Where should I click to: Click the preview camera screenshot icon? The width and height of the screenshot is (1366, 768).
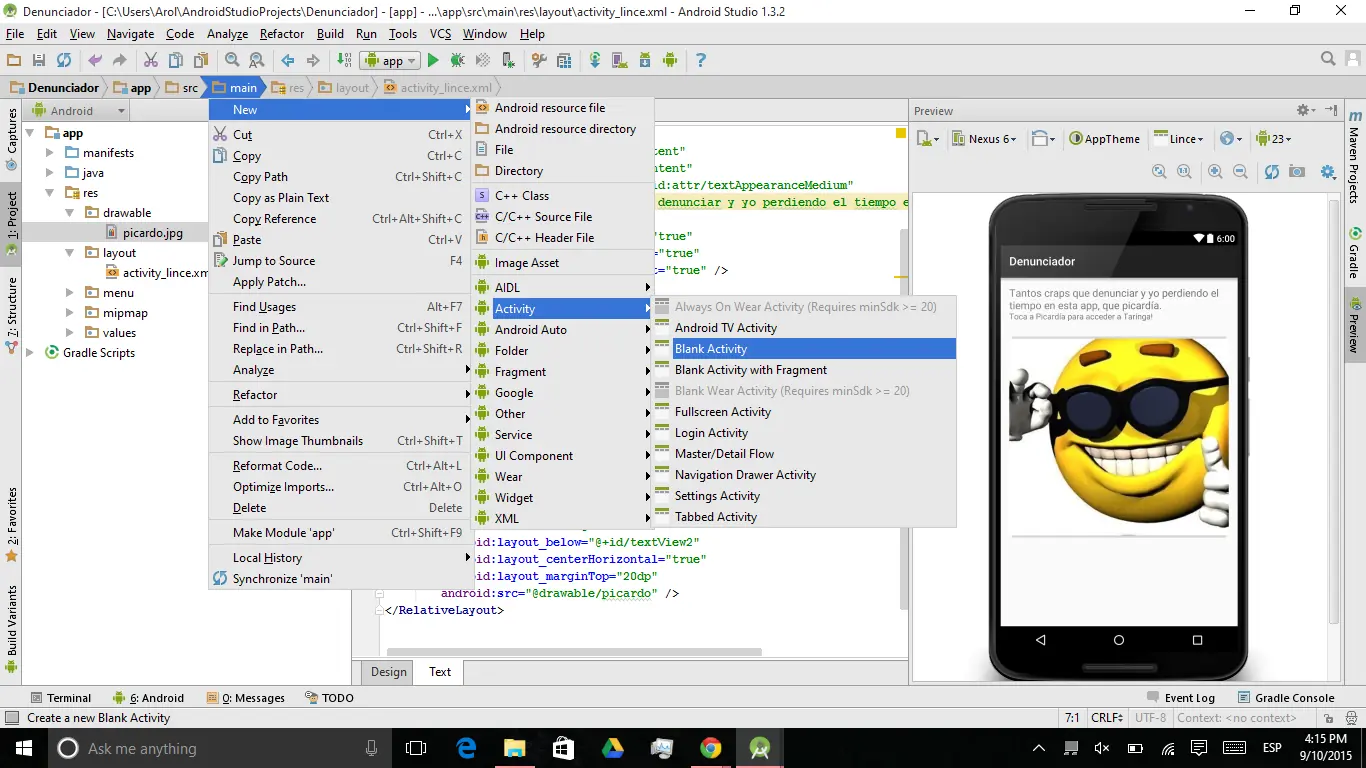(x=1297, y=172)
